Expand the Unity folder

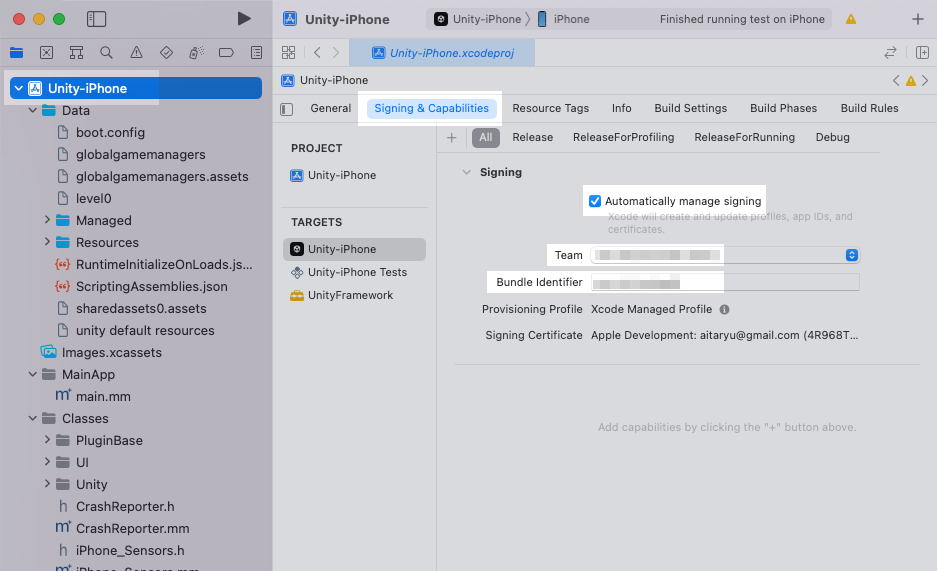tap(47, 484)
